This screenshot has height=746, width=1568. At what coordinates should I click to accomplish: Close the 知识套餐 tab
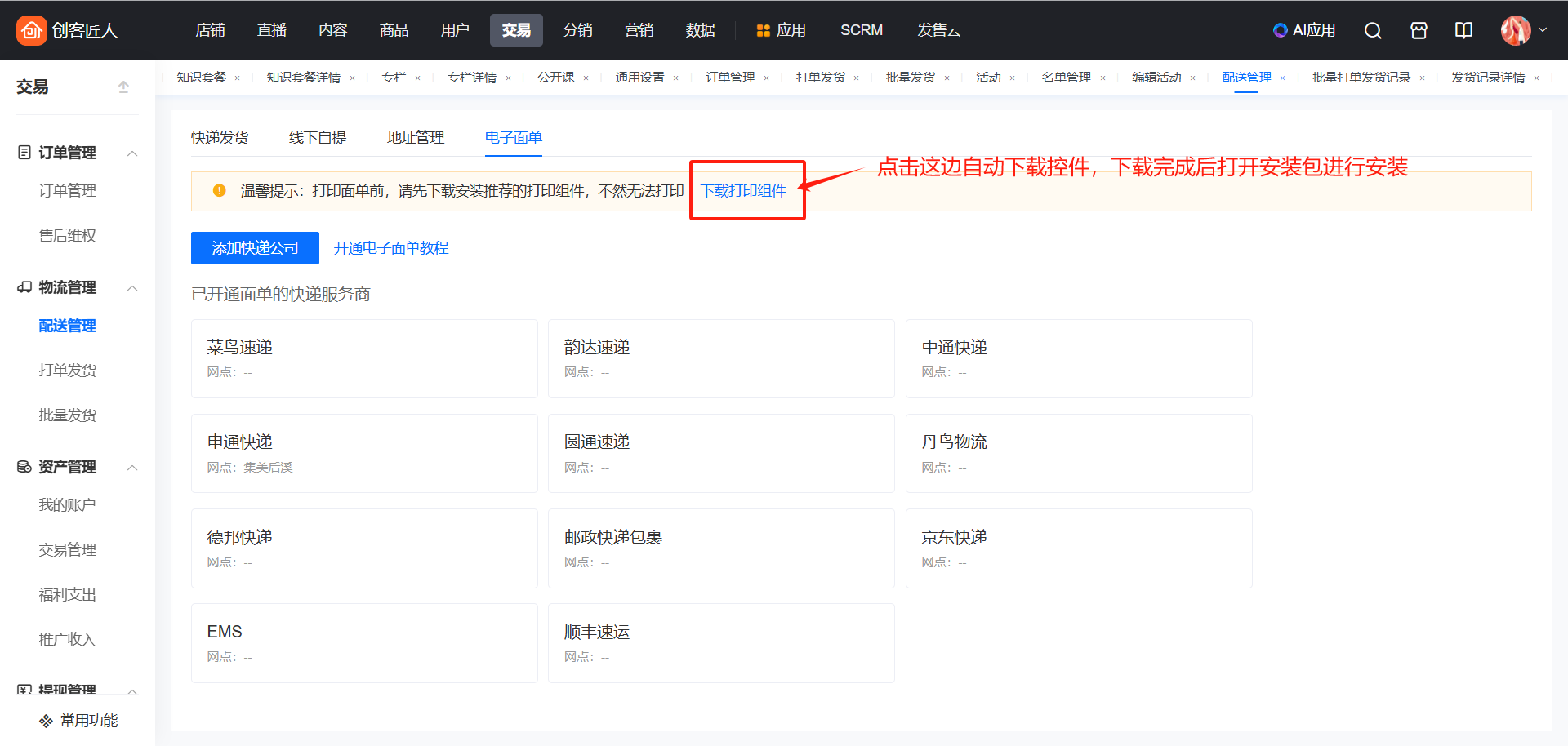pyautogui.click(x=238, y=78)
